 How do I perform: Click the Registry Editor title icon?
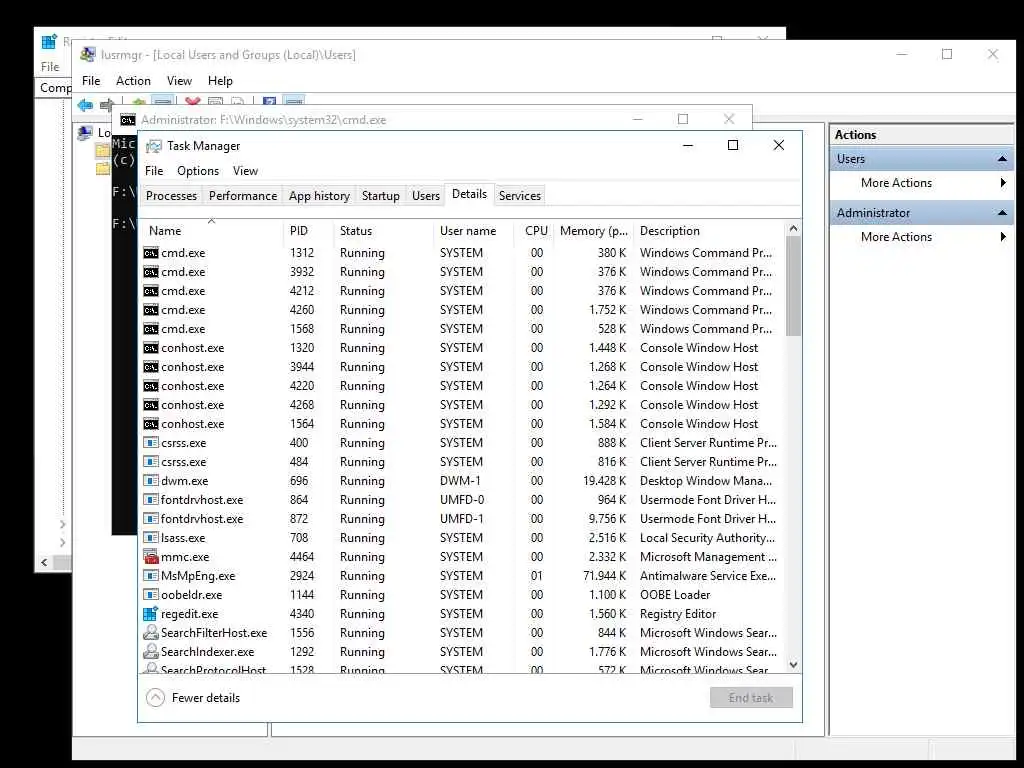point(49,42)
